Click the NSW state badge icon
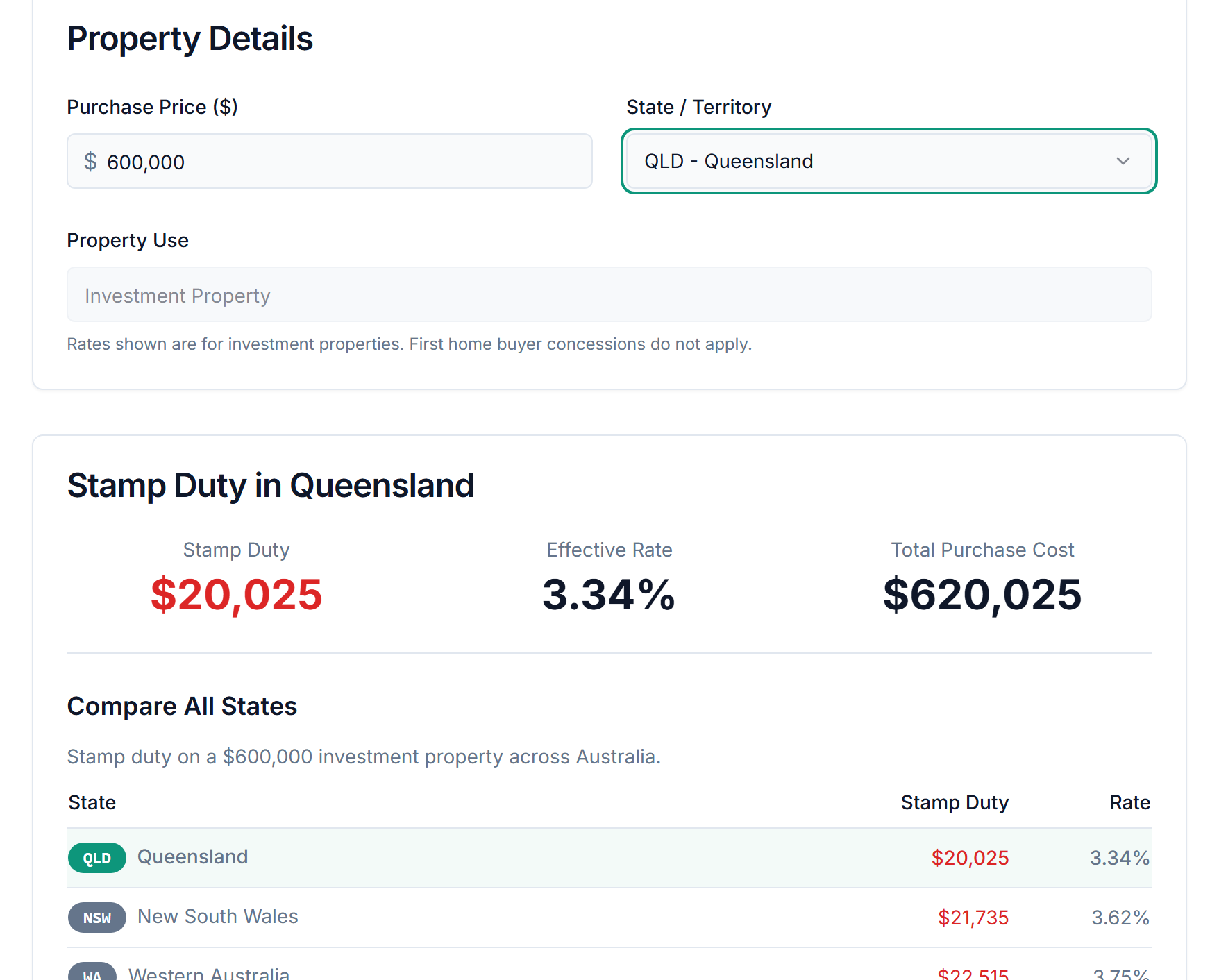Screen dimensions: 1219x980 click(96, 918)
